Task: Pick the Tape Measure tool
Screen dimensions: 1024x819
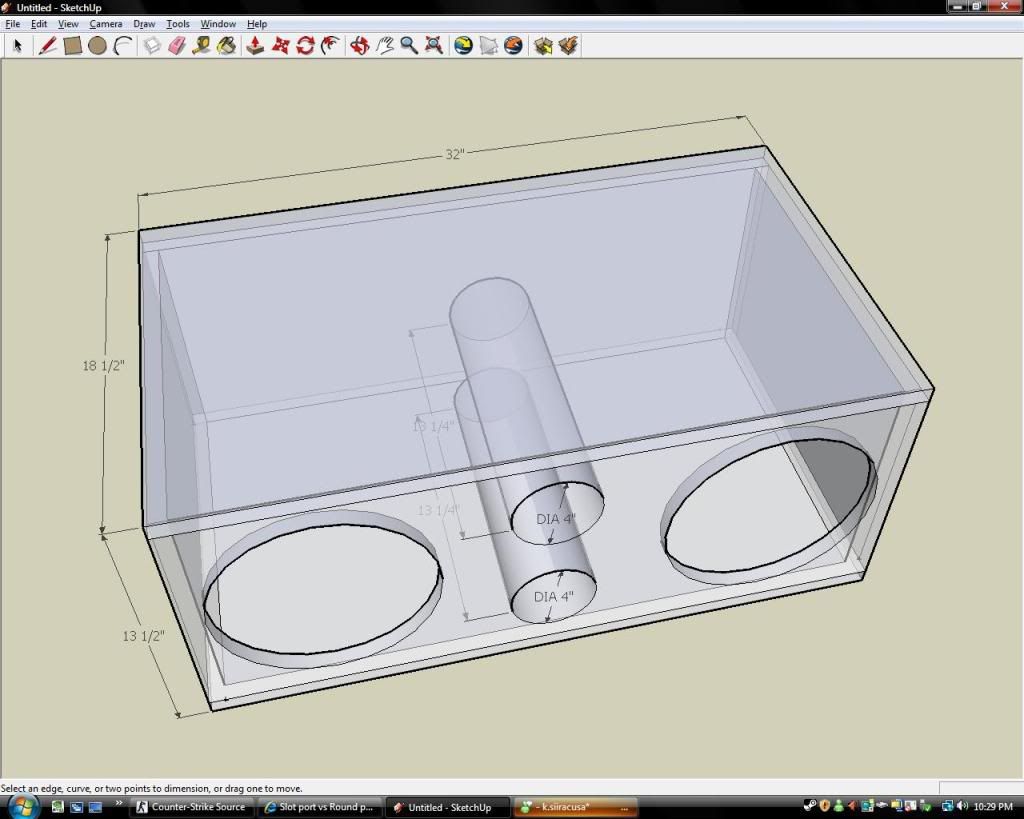Action: click(x=202, y=45)
